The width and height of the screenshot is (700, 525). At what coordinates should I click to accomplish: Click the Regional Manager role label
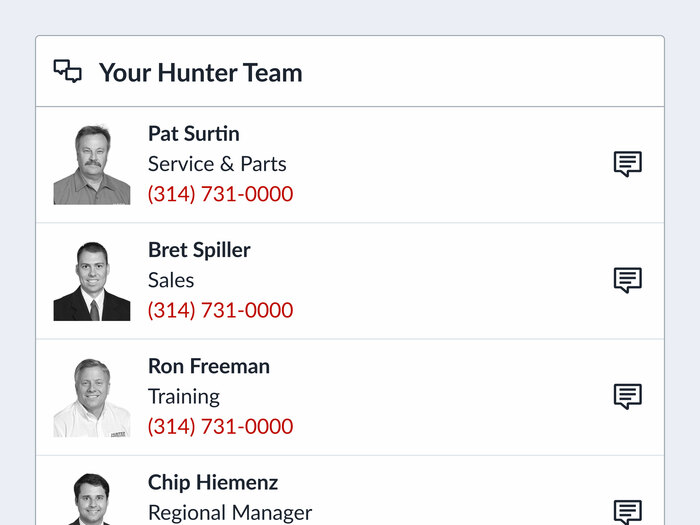pos(230,512)
